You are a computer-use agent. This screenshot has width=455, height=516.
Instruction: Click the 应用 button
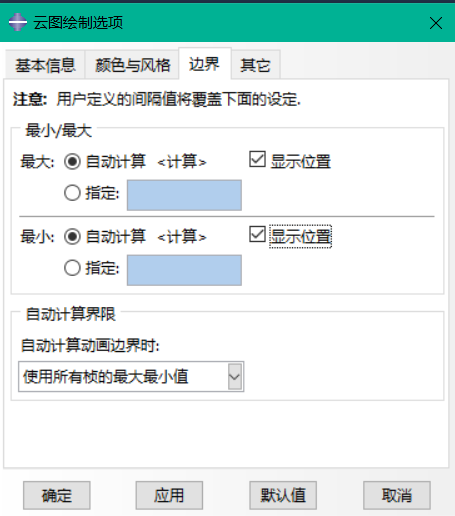coord(169,495)
